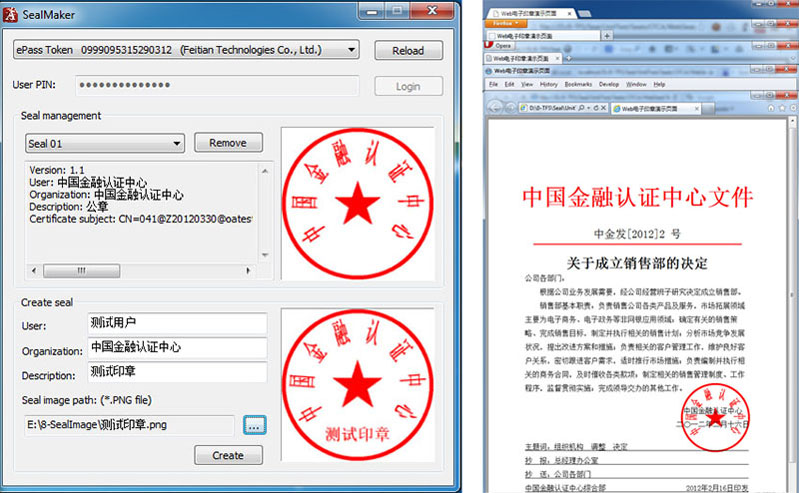
Task: Open the Help menu in Safari window
Action: (x=659, y=84)
